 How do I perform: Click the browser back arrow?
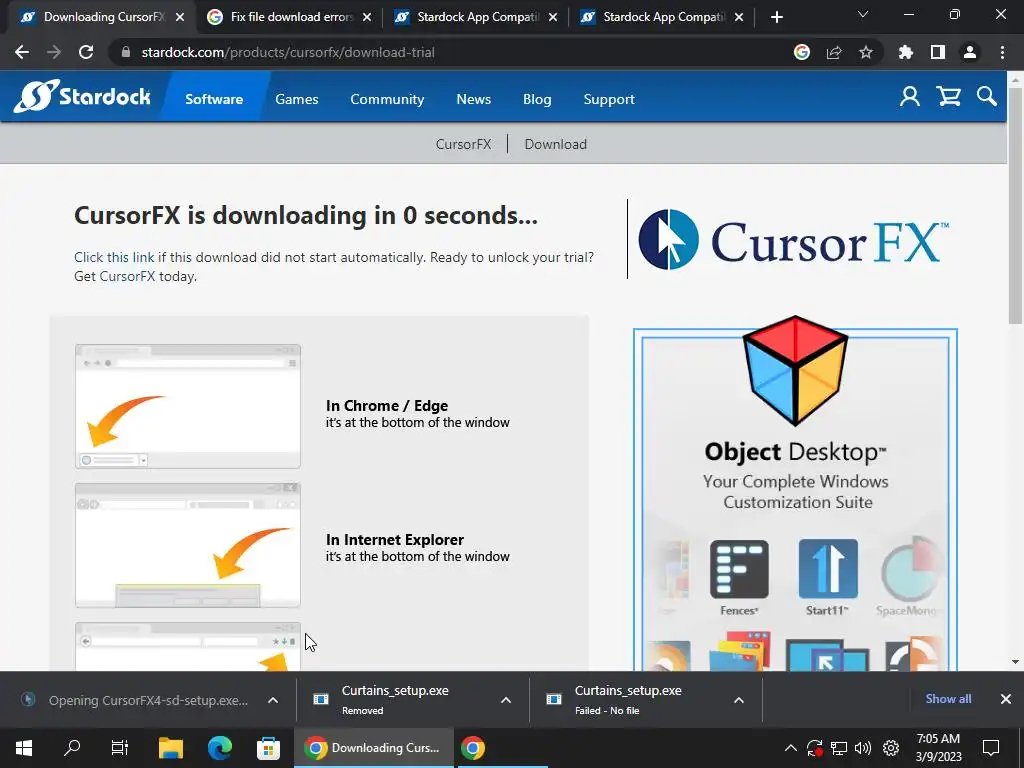coord(22,52)
